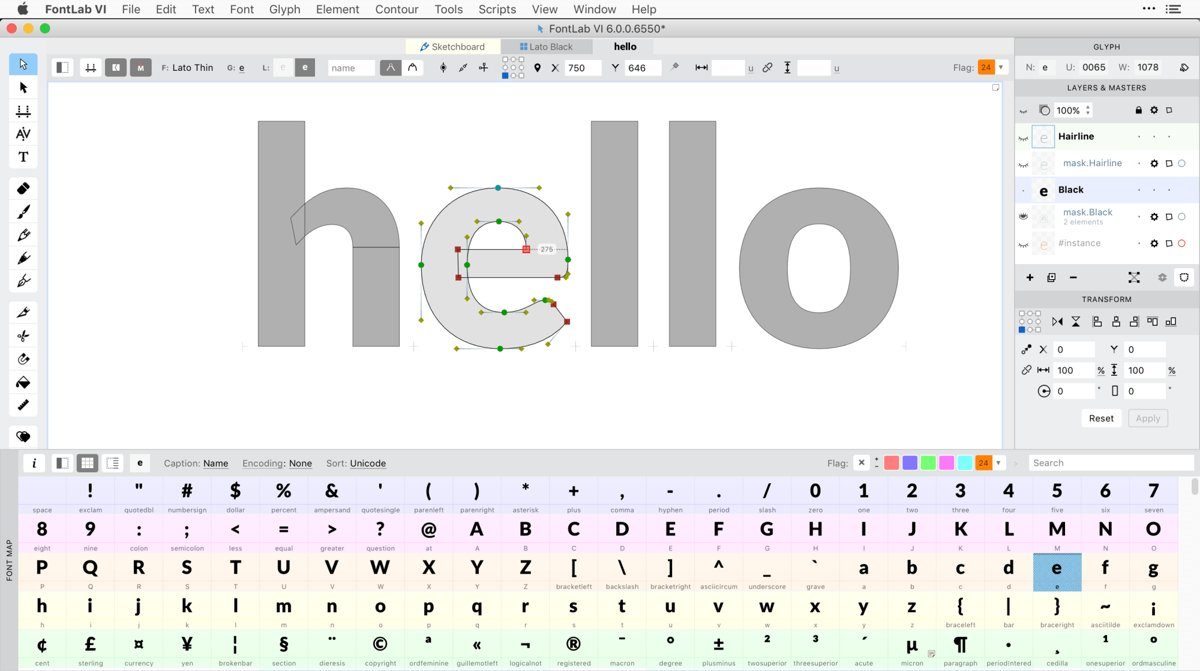Select the Knife tool

23,312
